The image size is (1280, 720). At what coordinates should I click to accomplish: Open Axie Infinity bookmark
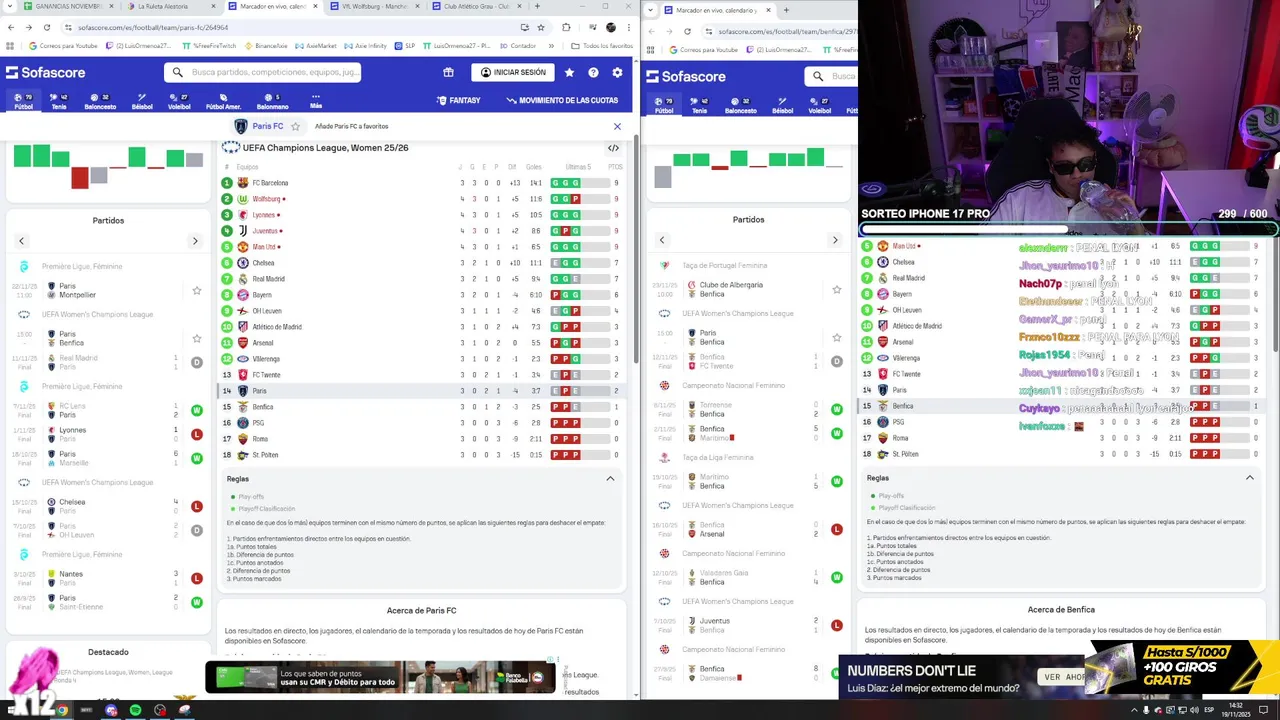(x=366, y=46)
